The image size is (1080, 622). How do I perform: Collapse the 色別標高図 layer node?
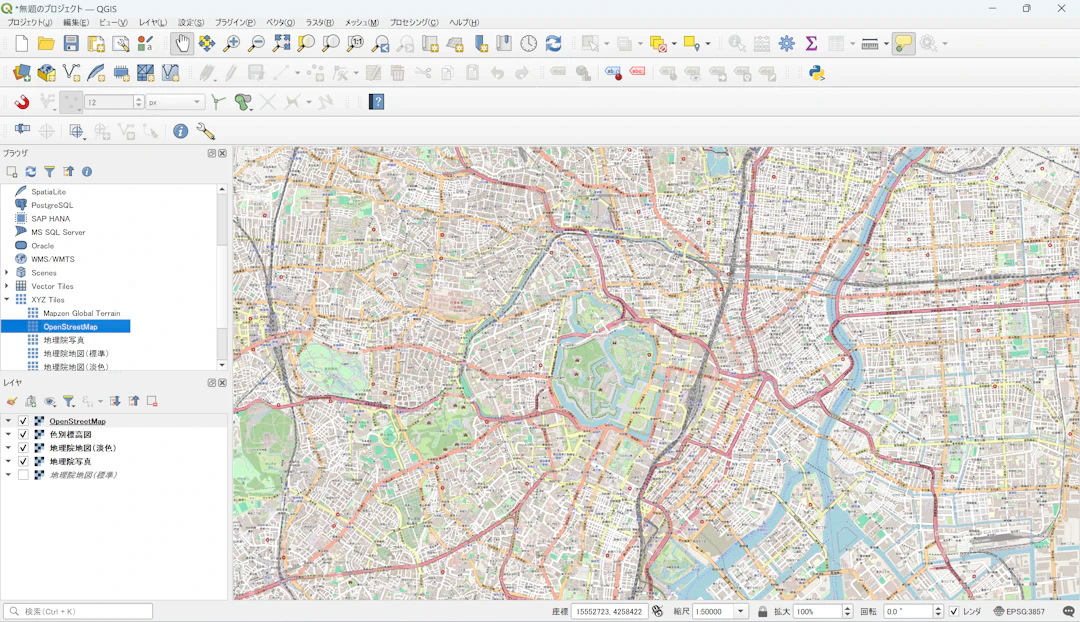point(8,434)
